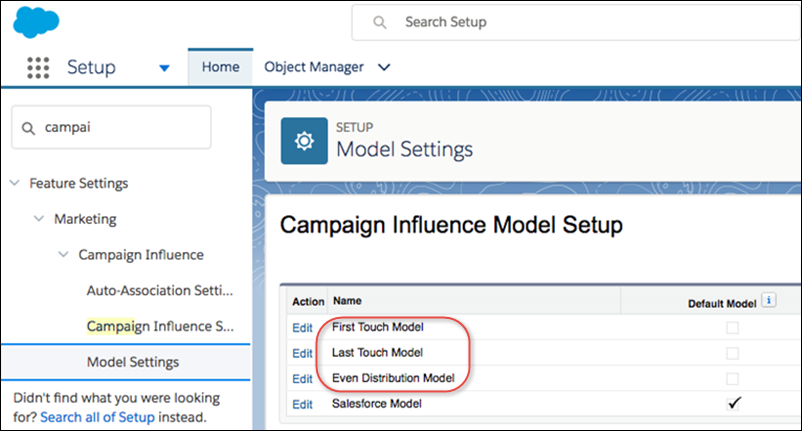
Task: Click the Quick Find magnifier icon
Action: (x=30, y=128)
